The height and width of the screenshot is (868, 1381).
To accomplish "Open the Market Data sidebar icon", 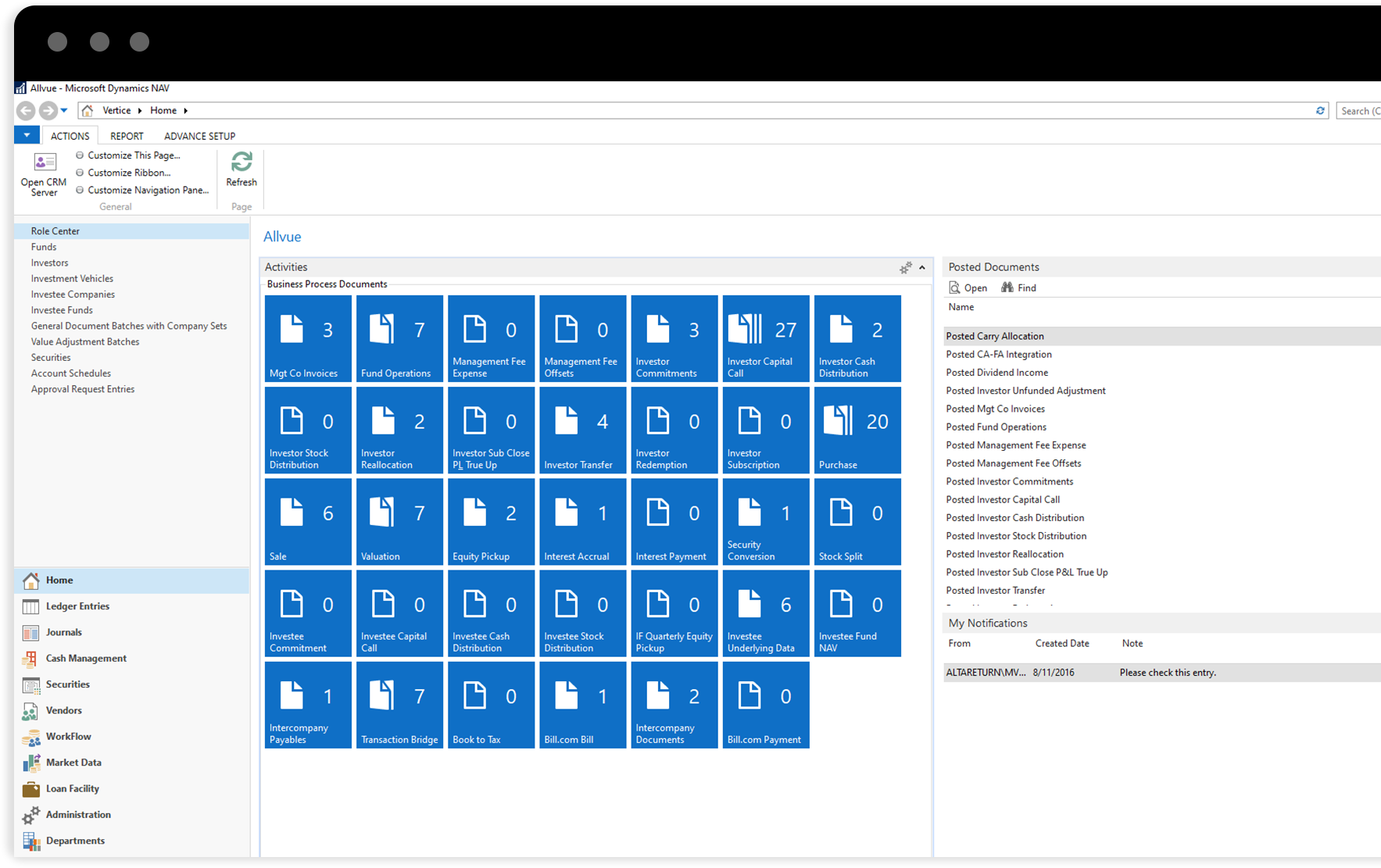I will tap(30, 763).
